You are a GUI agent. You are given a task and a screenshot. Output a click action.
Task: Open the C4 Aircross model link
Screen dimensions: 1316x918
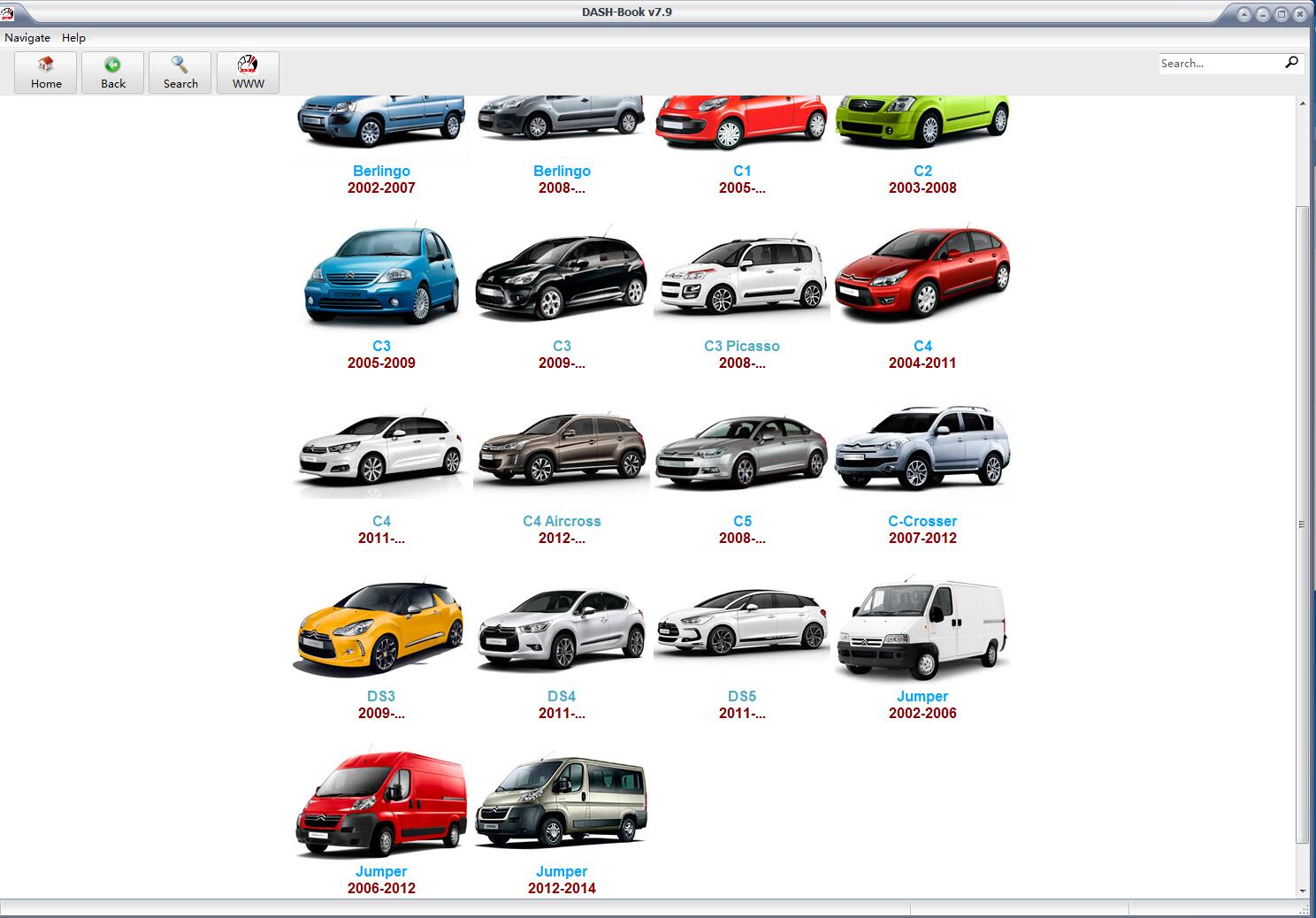point(562,521)
